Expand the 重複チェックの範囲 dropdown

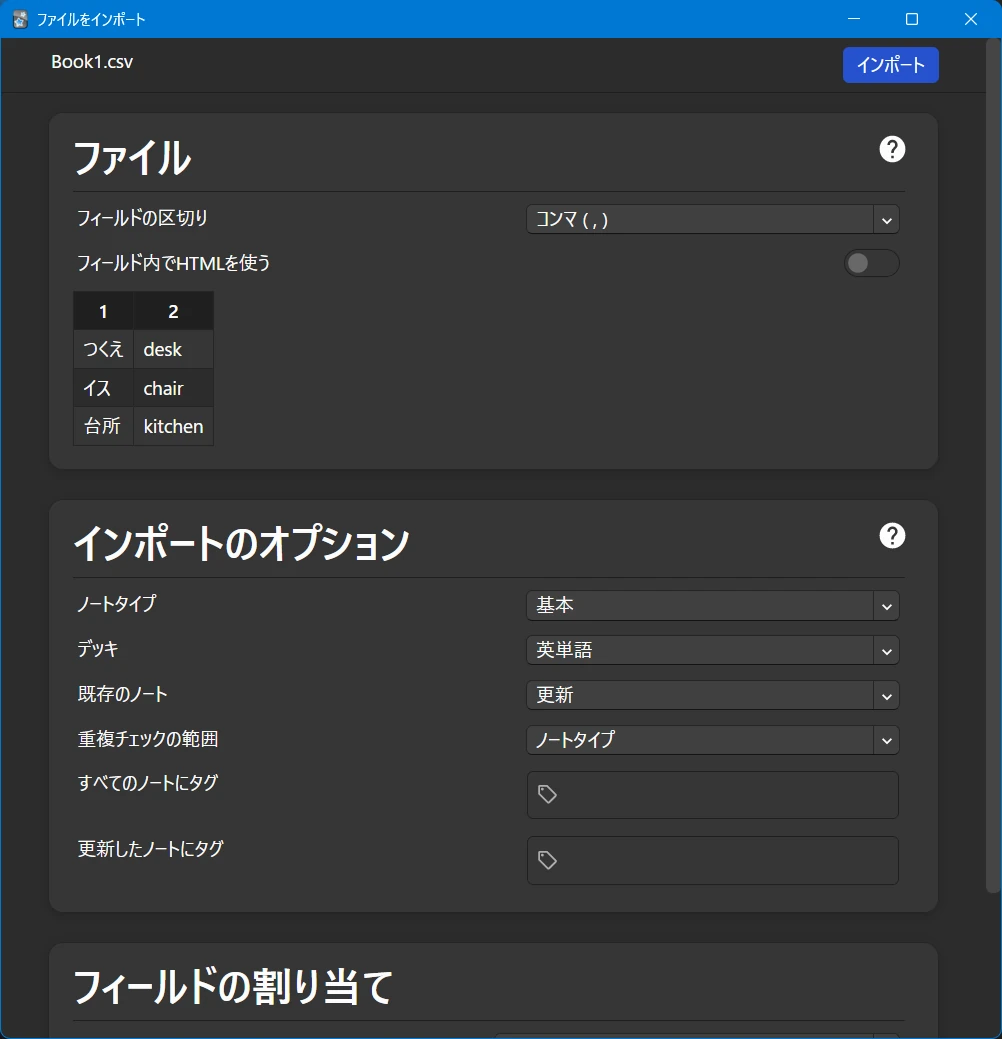tap(712, 740)
